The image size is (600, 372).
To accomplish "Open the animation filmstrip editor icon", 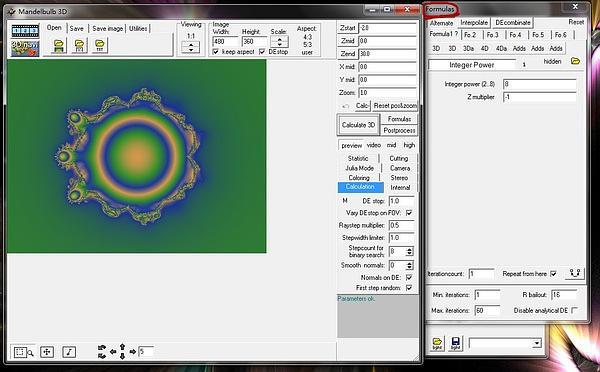I will coord(25,31).
